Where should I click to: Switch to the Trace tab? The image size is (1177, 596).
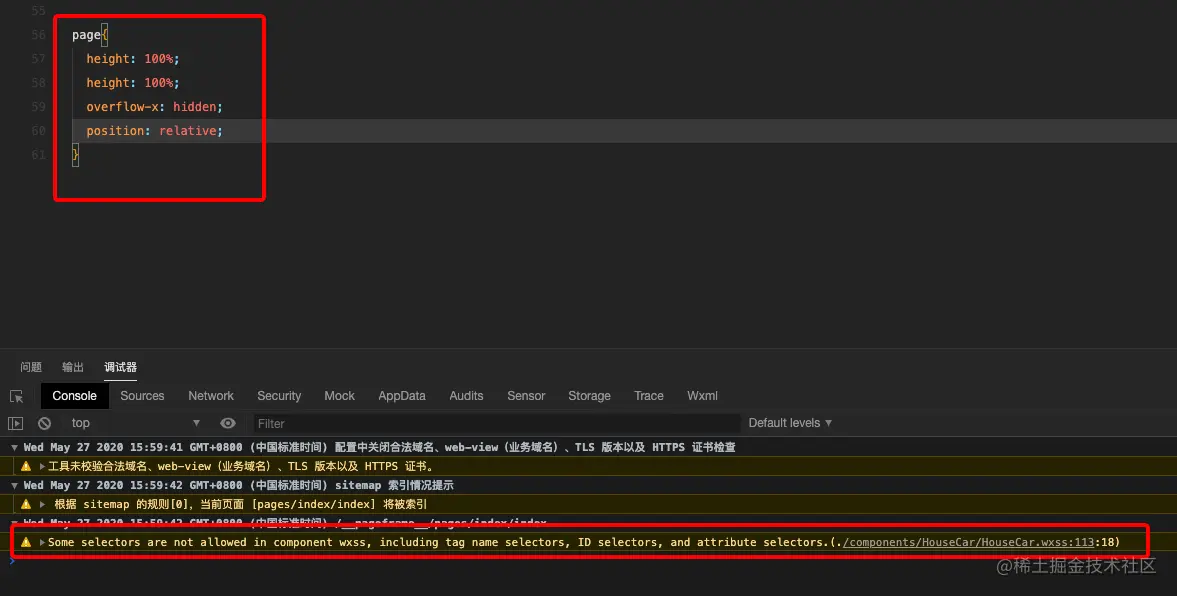pos(649,396)
